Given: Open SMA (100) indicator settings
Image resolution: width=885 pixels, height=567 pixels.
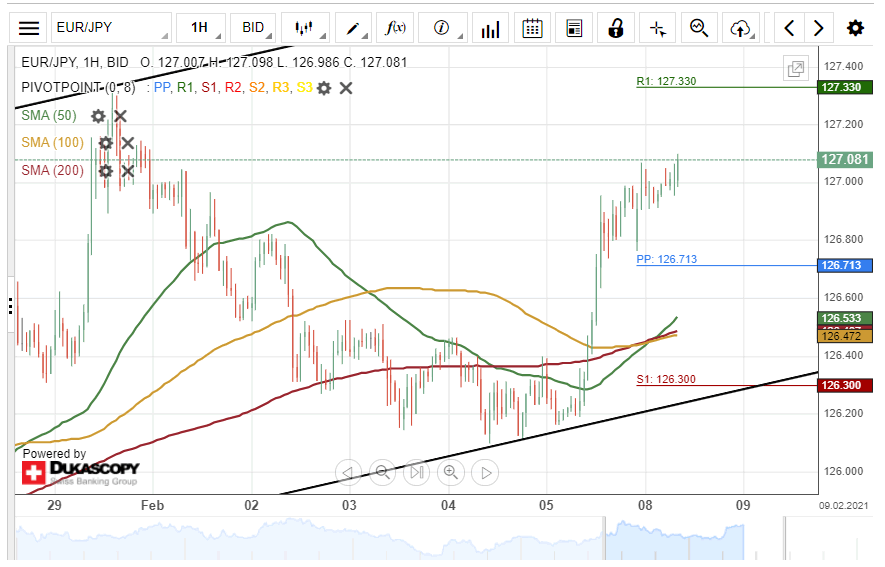Looking at the screenshot, I should [x=105, y=143].
